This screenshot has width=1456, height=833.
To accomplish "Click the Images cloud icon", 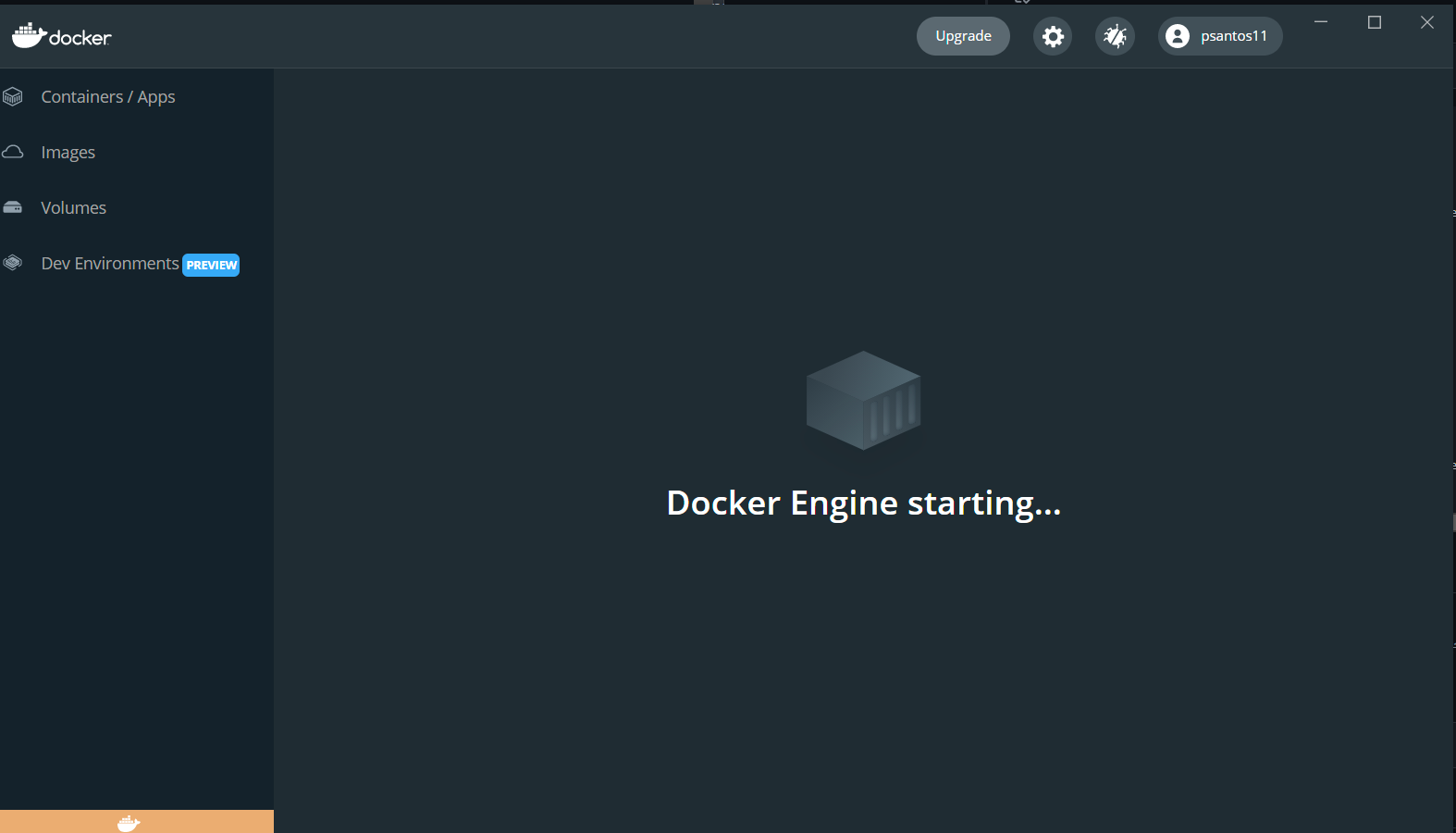I will click(x=13, y=152).
